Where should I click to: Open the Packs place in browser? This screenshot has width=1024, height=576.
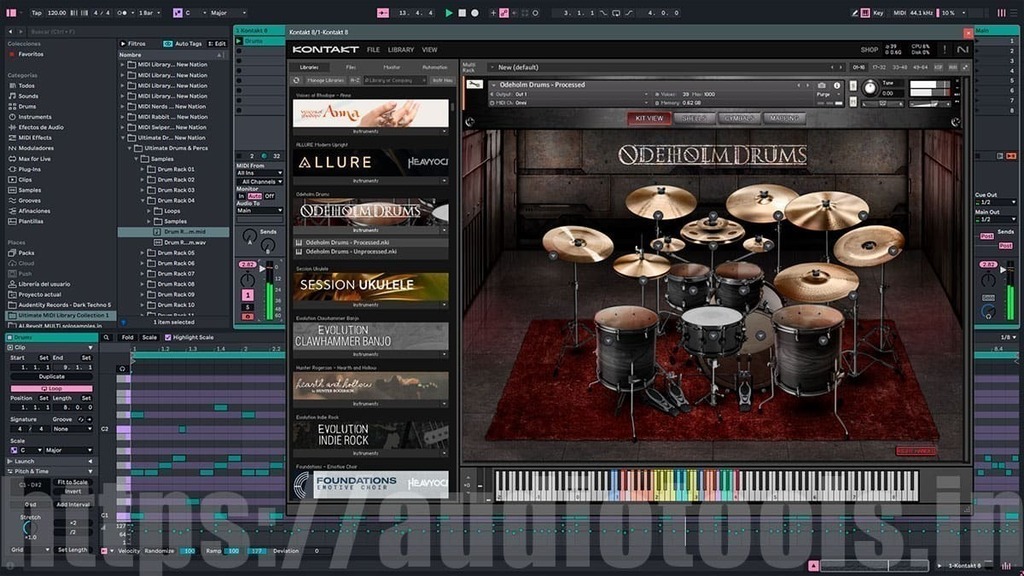pos(26,253)
